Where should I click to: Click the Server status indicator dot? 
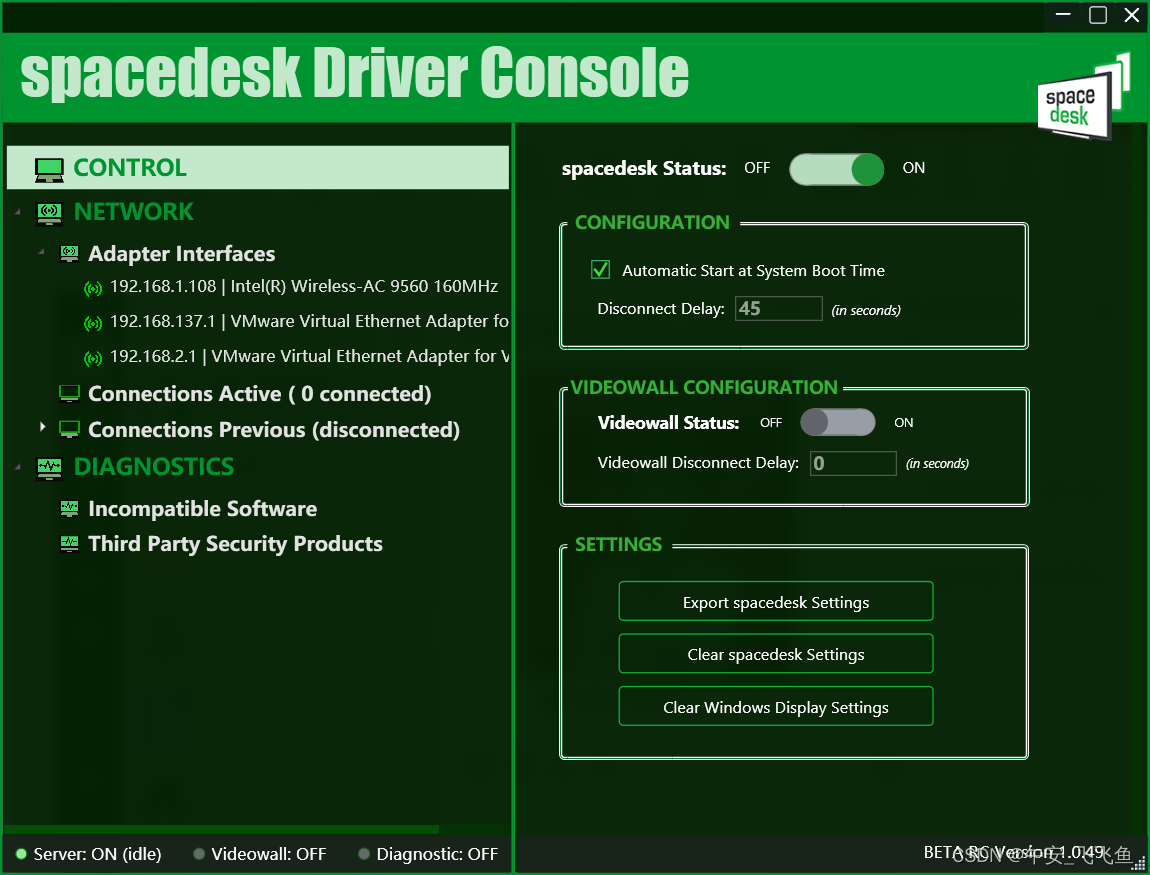pos(21,854)
